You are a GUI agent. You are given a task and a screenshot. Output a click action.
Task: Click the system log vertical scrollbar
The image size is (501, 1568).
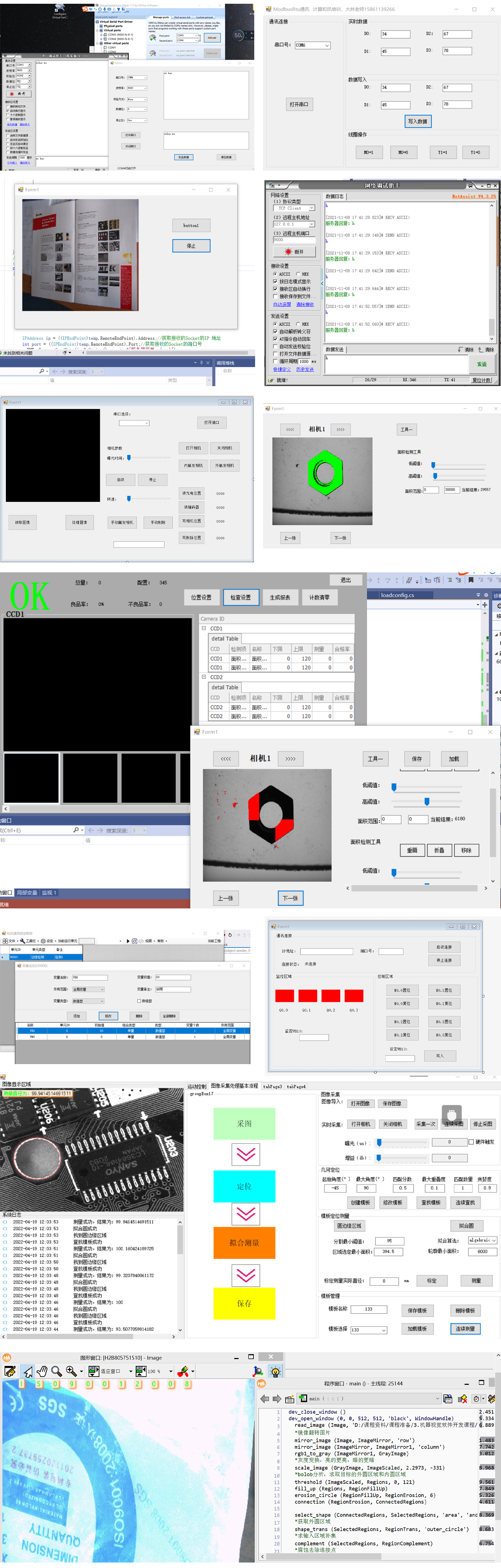(180, 1277)
